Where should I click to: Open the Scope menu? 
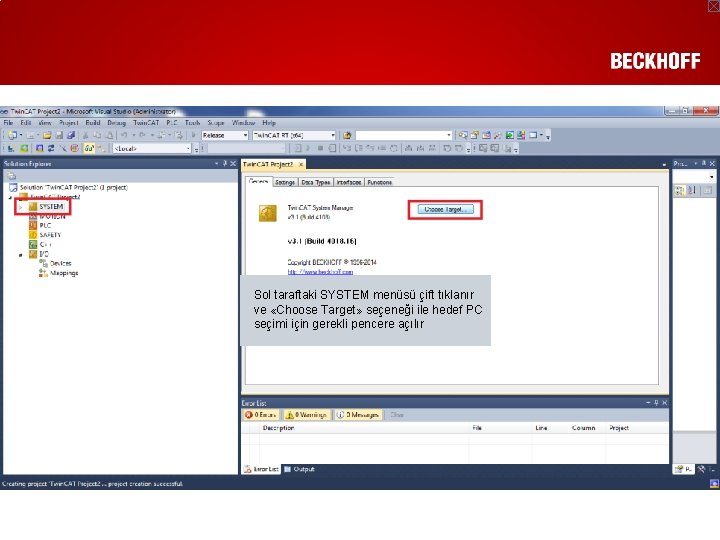[x=216, y=123]
